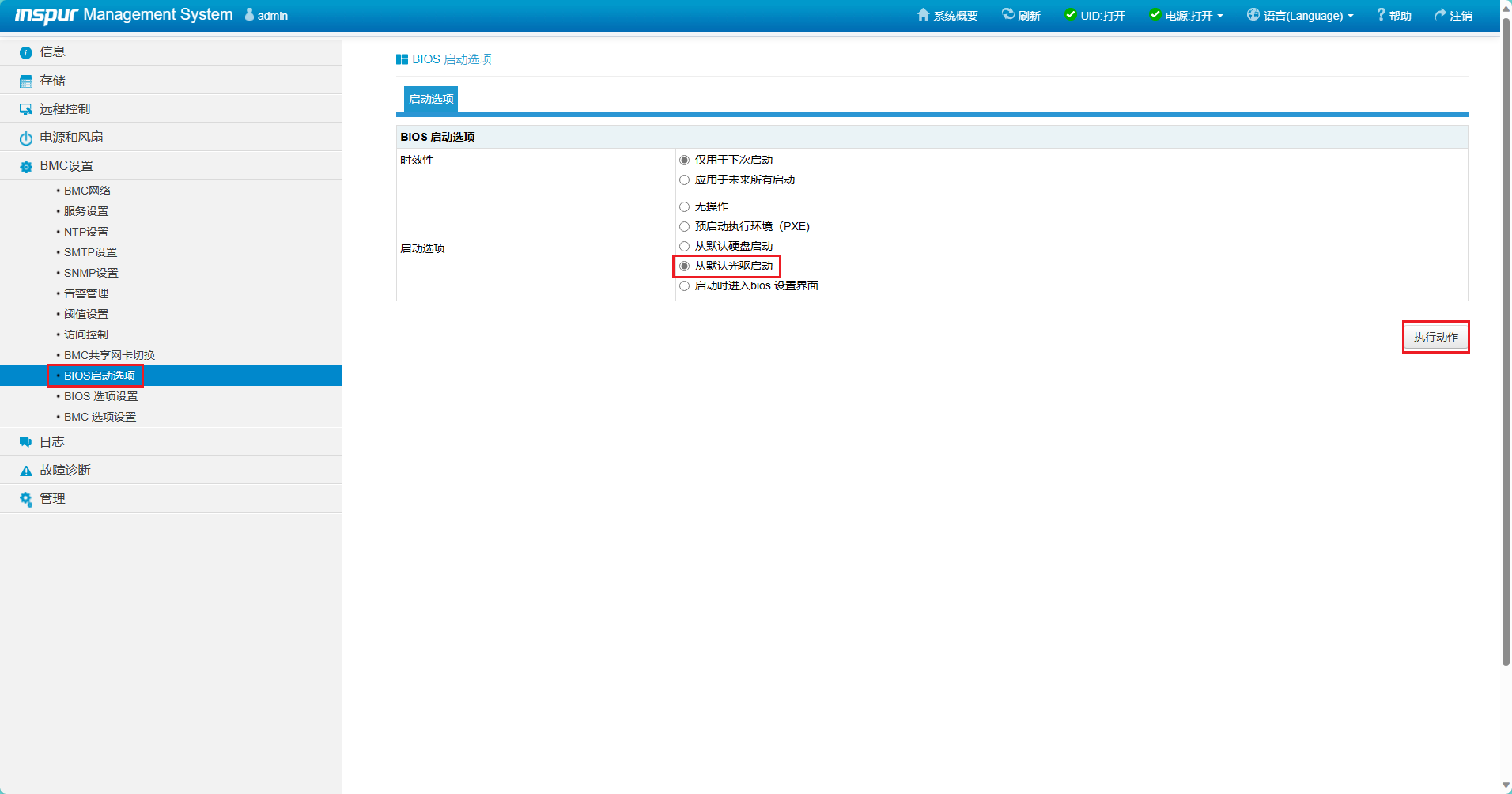Image resolution: width=1512 pixels, height=794 pixels.
Task: Choose 启动时进入bios 设置界面 option
Action: pyautogui.click(x=685, y=286)
